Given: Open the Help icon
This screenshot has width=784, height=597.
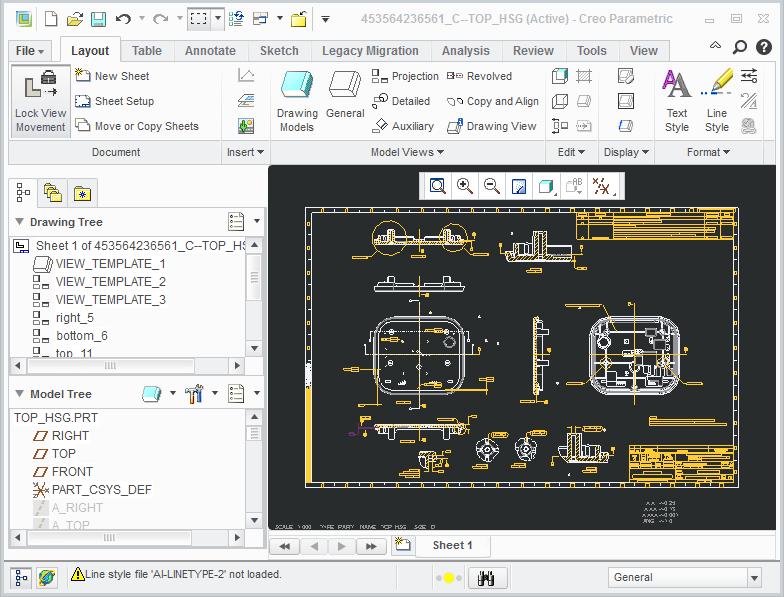Looking at the screenshot, I should (x=764, y=47).
